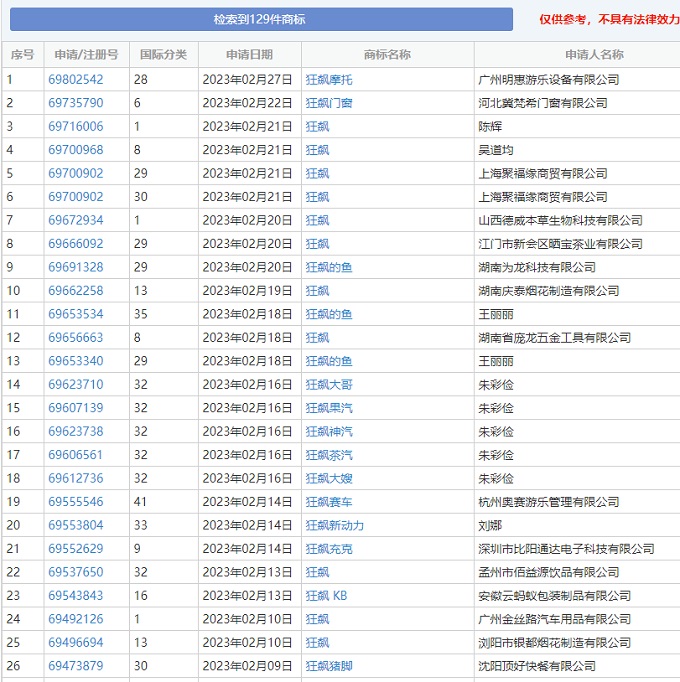Image resolution: width=680 pixels, height=682 pixels.
Task: Select applicant 湖南庆泰烟花制造有限公司
Action: point(549,291)
